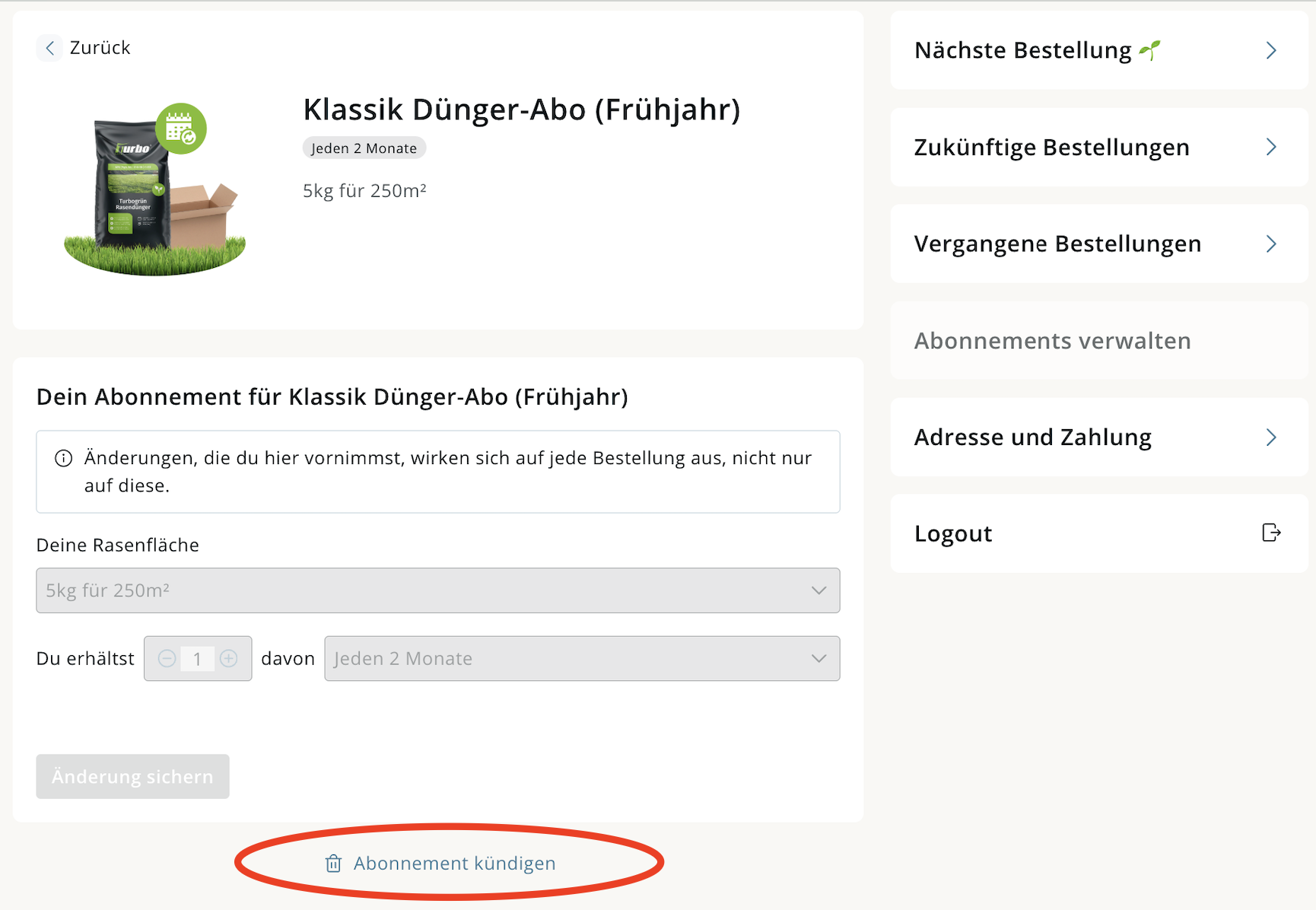Click the Änderung sichern button
The height and width of the screenshot is (910, 1316).
132,776
